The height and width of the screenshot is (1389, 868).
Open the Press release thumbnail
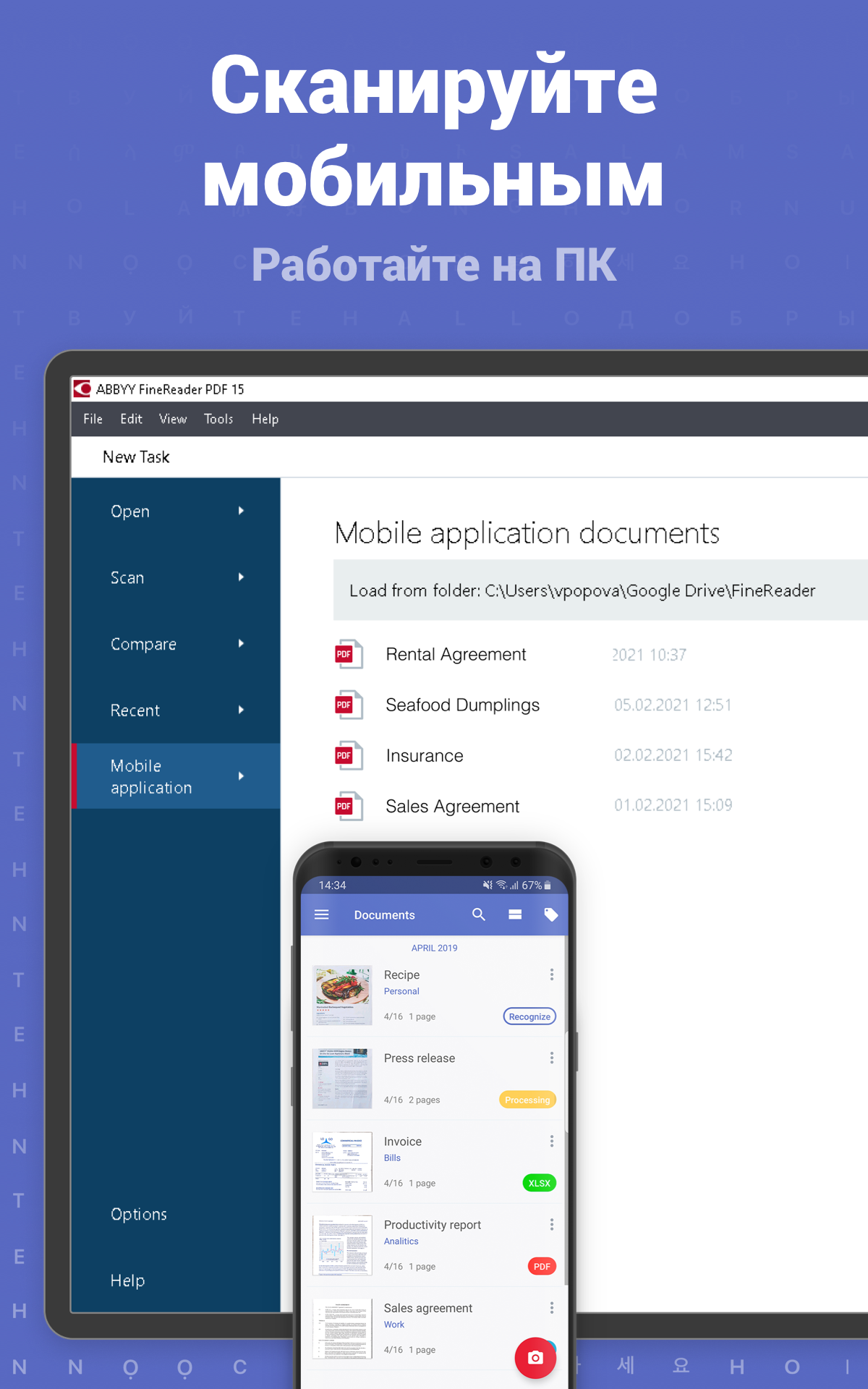click(342, 1078)
